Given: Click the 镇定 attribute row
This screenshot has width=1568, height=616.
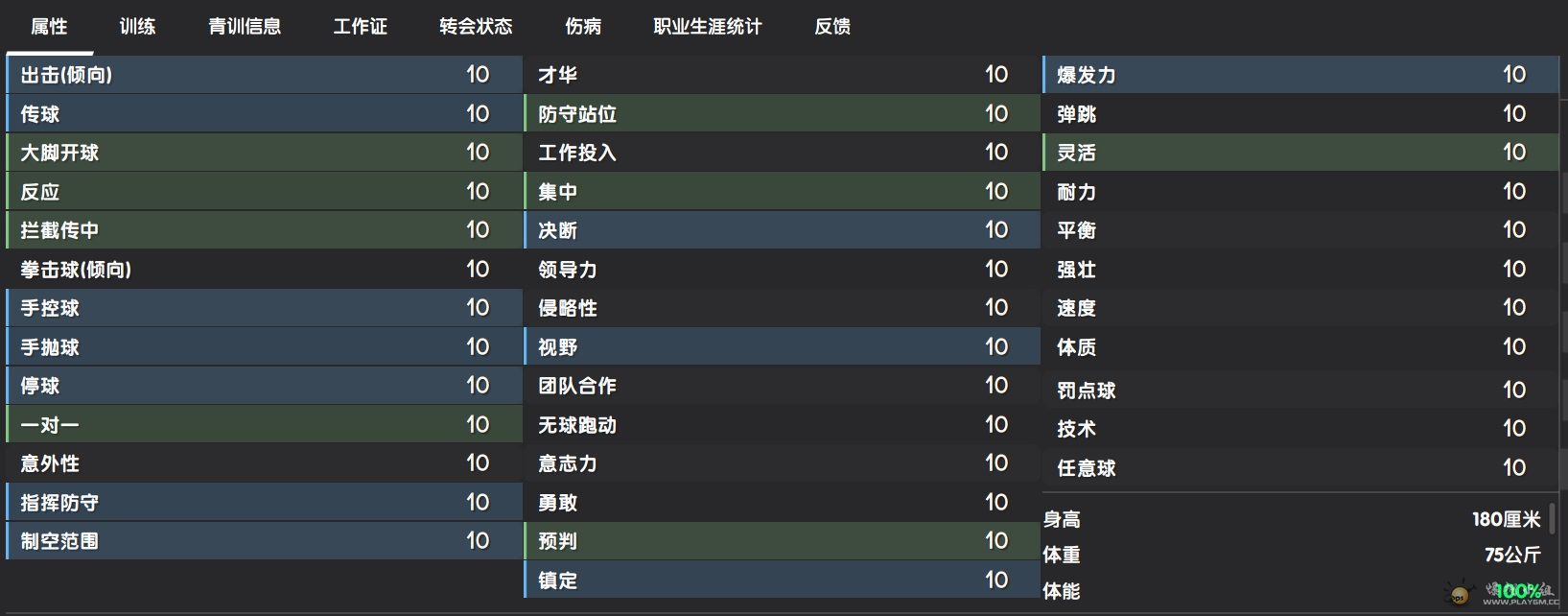Looking at the screenshot, I should [782, 580].
